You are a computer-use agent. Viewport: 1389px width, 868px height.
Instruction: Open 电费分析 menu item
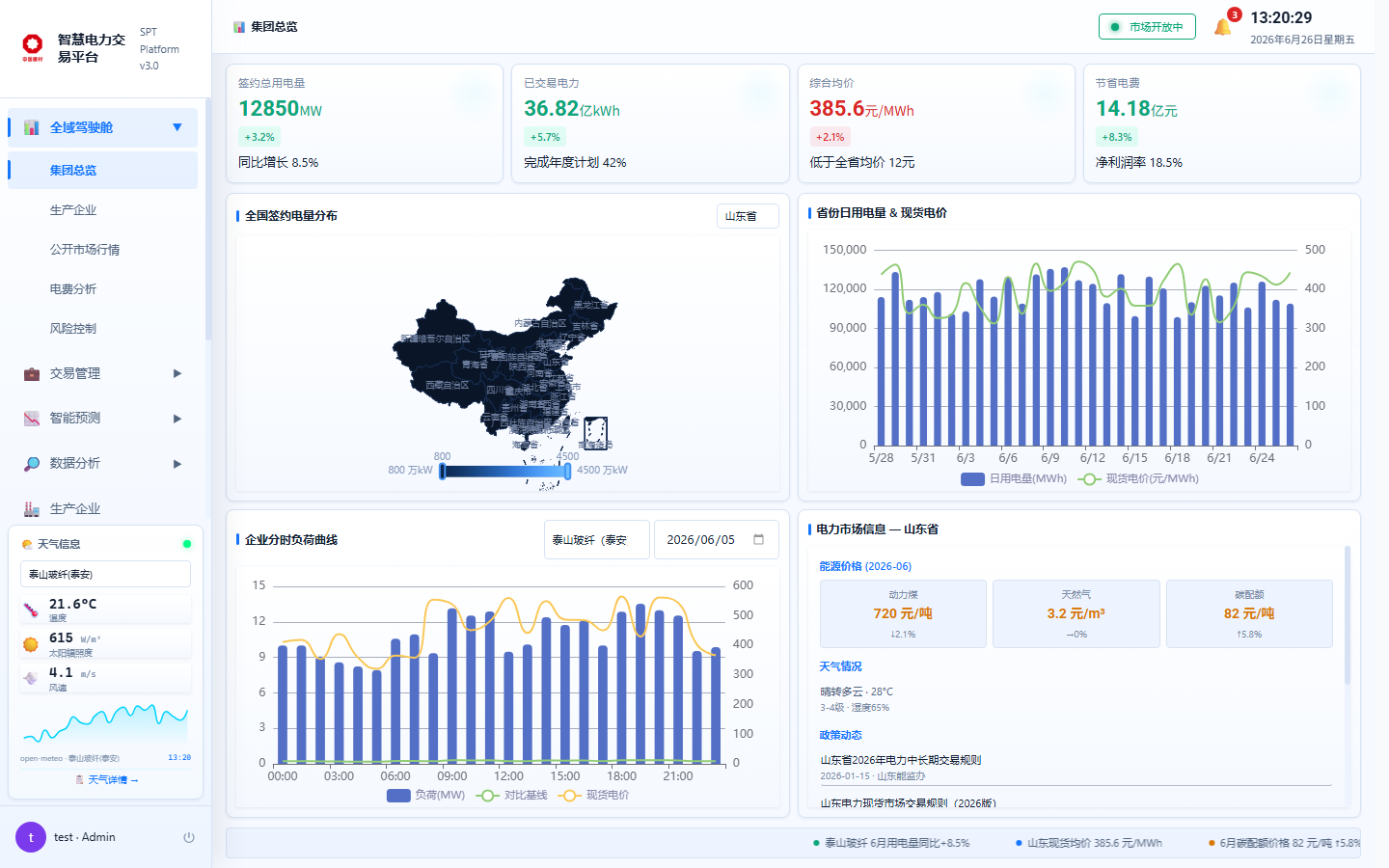[102, 288]
